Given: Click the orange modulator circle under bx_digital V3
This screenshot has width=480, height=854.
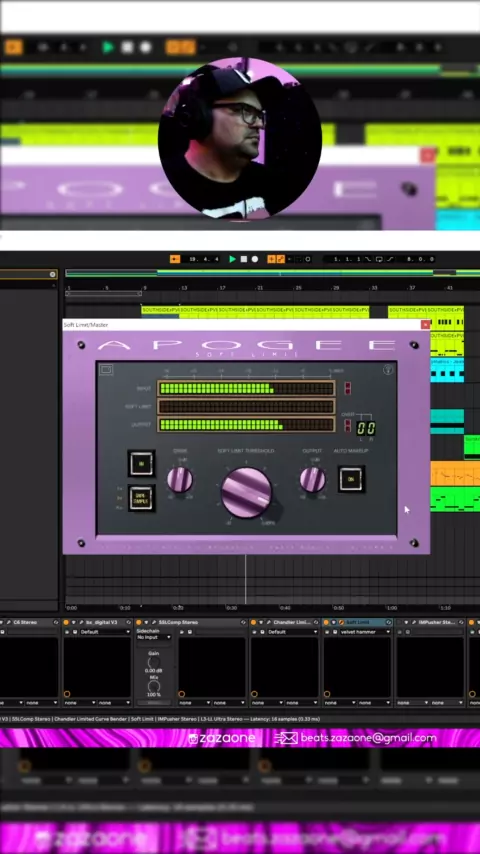Looking at the screenshot, I should 66,694.
